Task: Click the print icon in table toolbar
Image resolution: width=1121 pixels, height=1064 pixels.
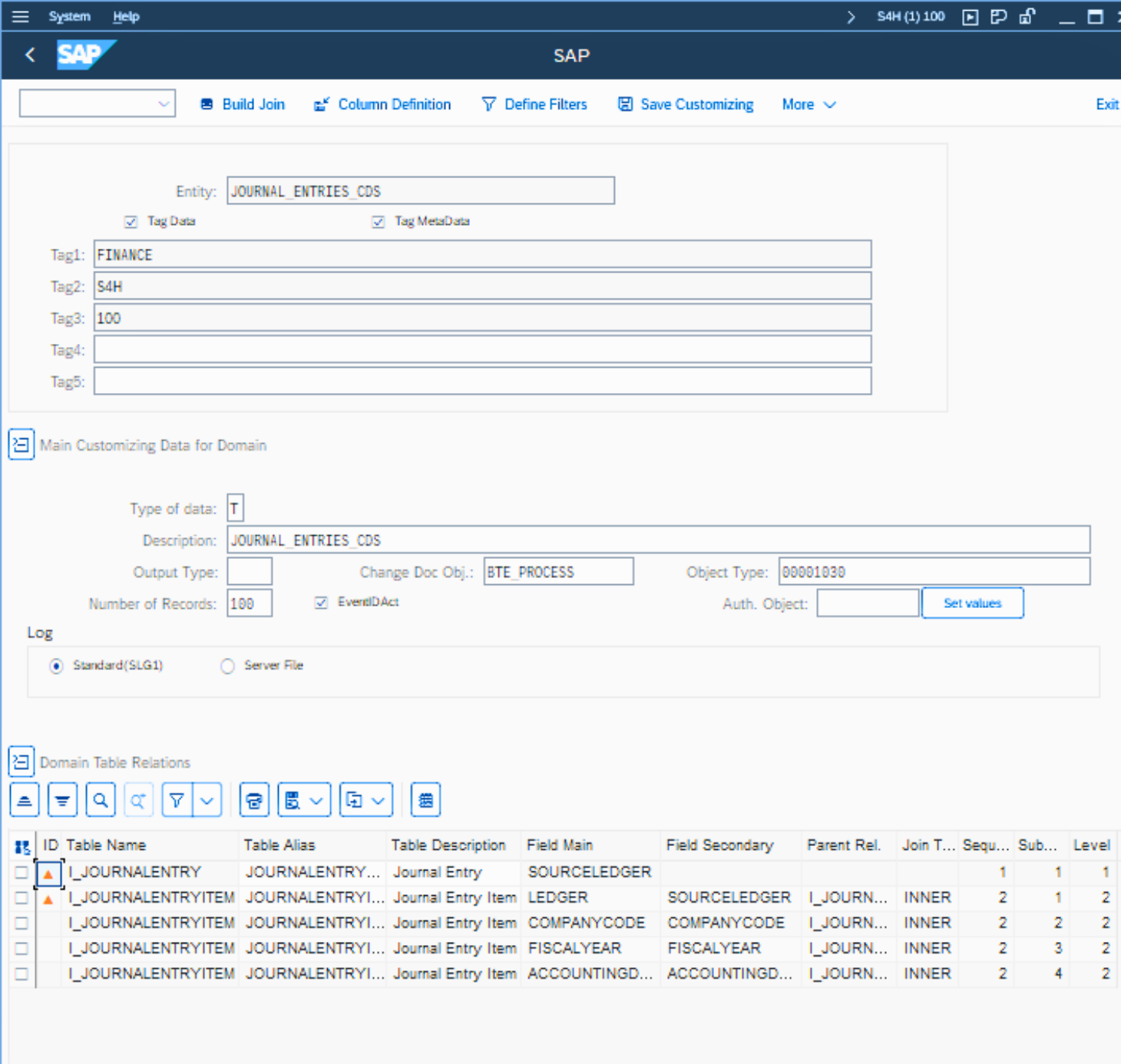Action: pyautogui.click(x=254, y=801)
